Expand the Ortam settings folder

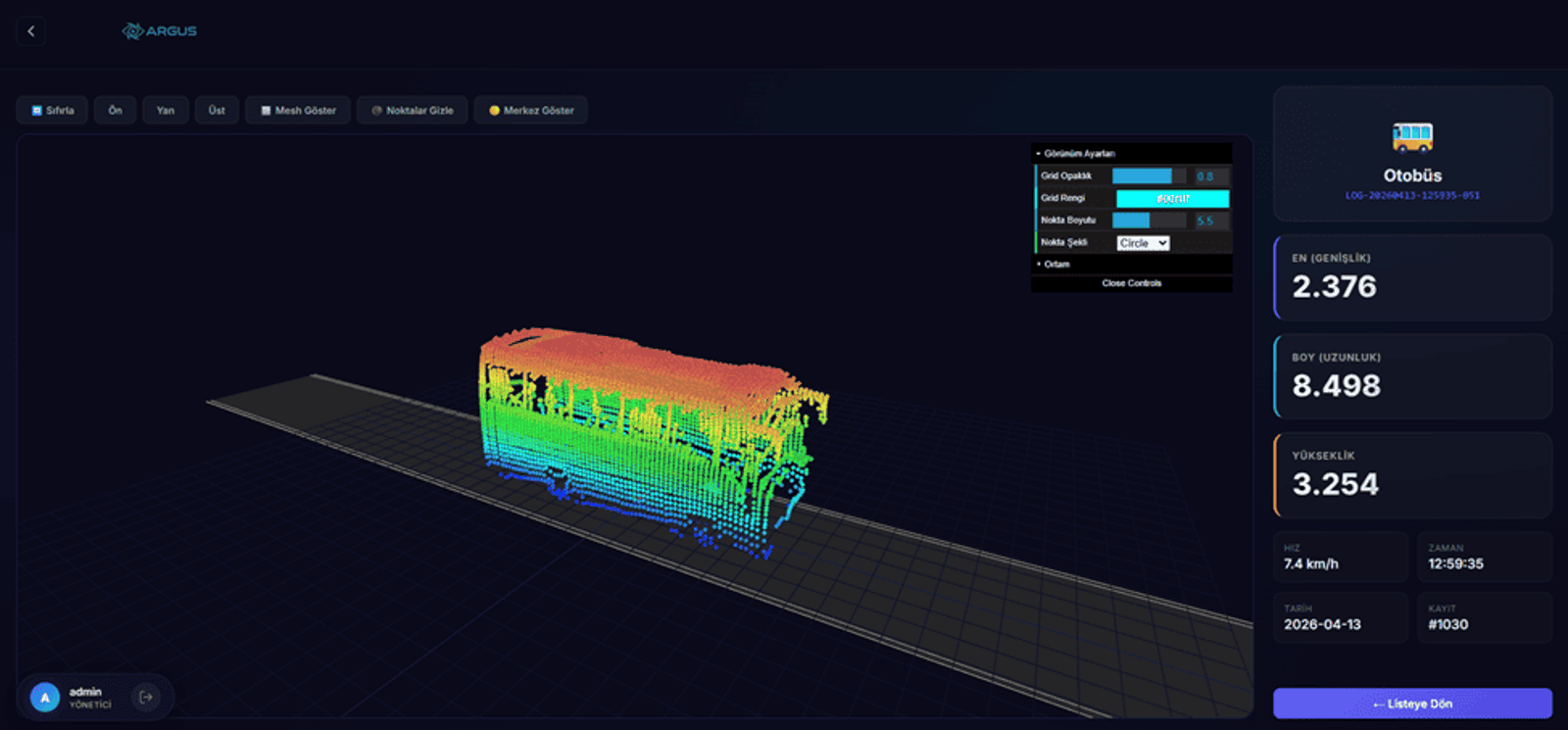[x=1132, y=265]
